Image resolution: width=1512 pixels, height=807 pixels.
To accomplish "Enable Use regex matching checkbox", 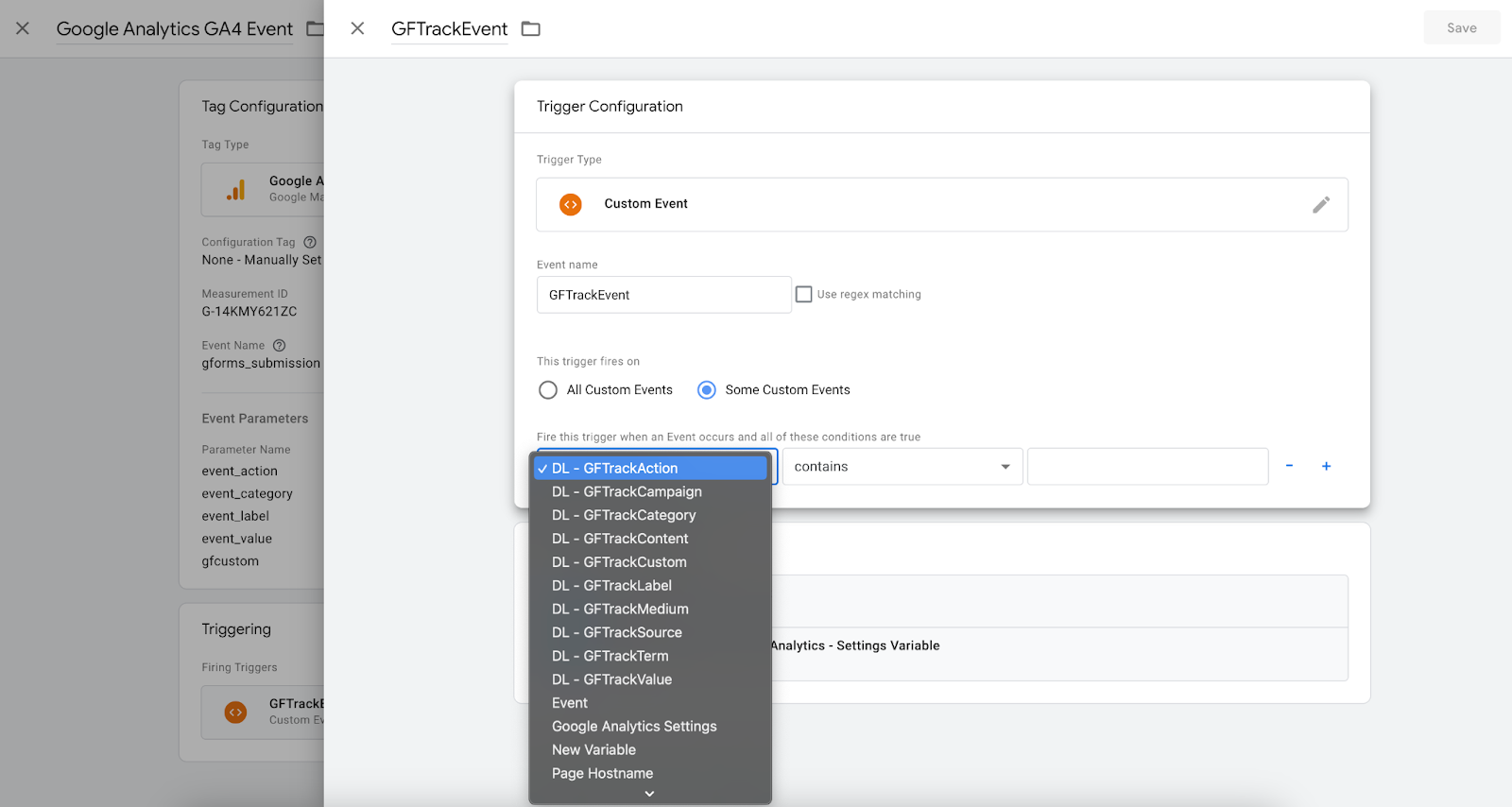I will click(x=804, y=295).
